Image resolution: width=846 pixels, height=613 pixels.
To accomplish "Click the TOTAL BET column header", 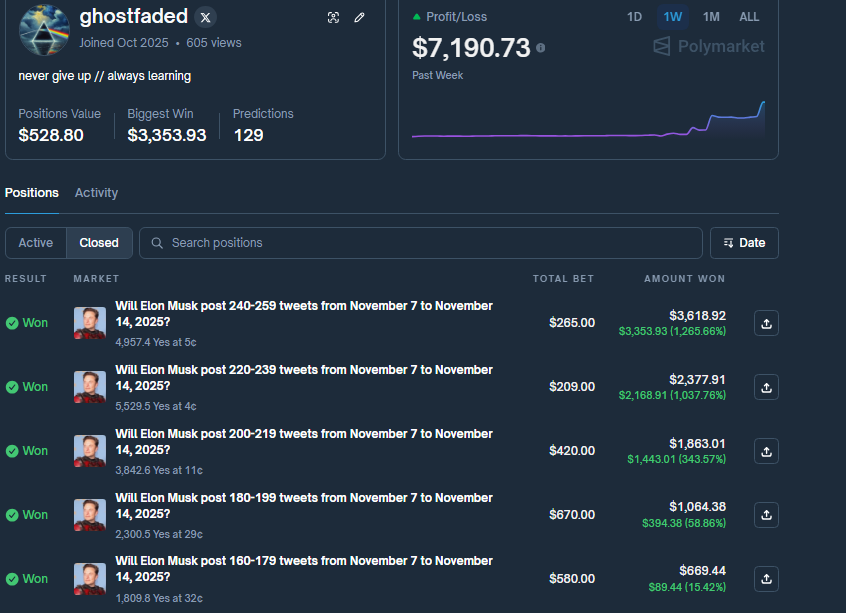I will click(563, 278).
